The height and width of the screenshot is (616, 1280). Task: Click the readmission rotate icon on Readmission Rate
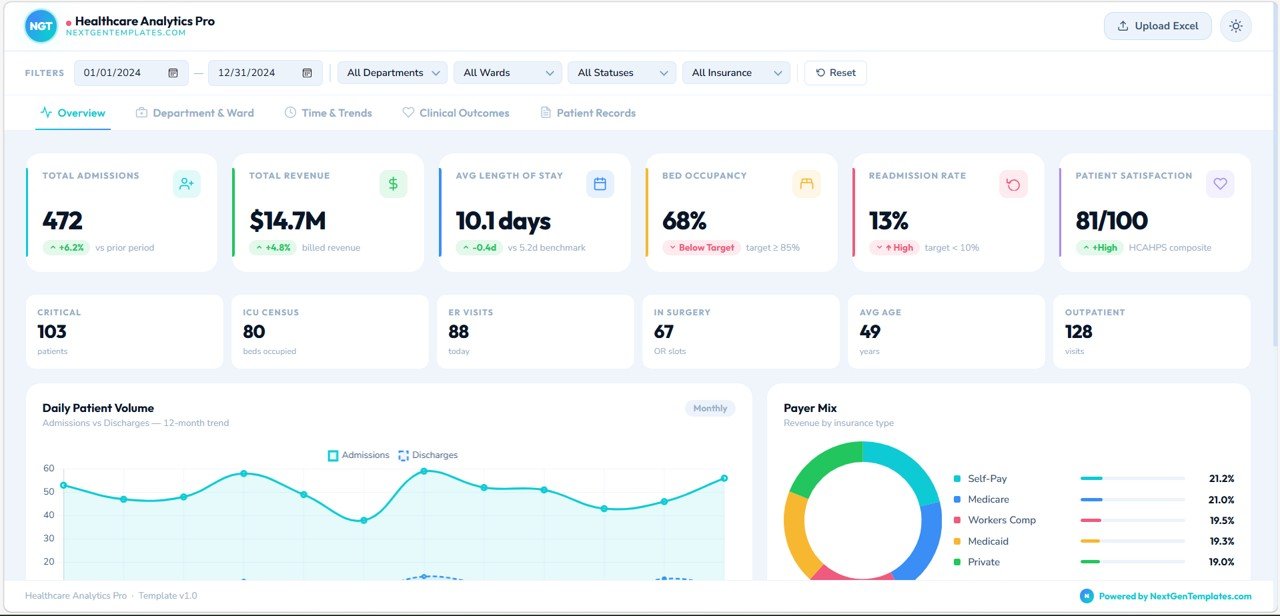(1013, 184)
